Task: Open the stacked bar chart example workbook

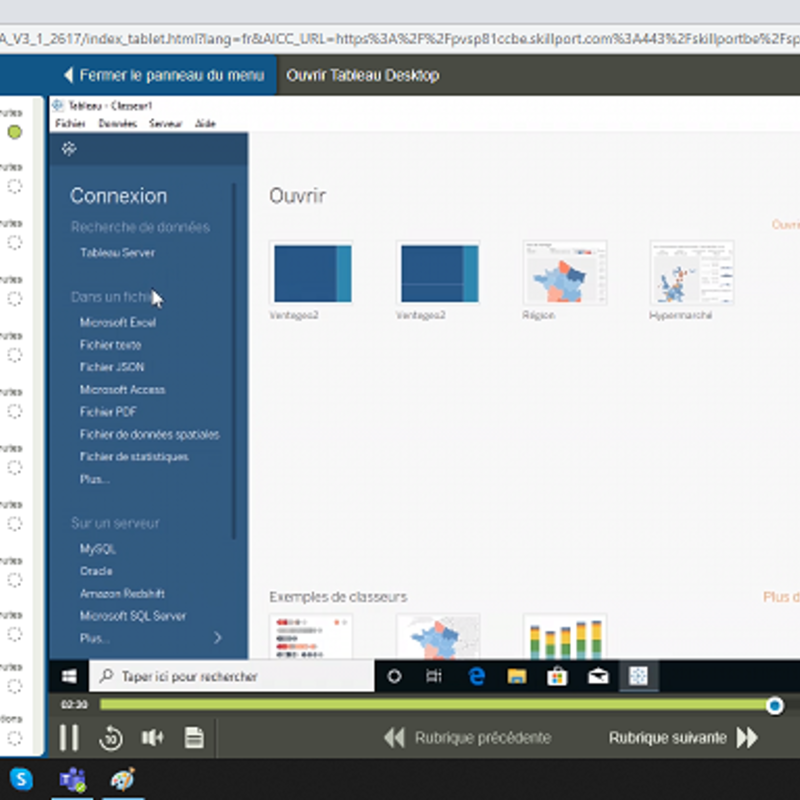Action: [565, 637]
